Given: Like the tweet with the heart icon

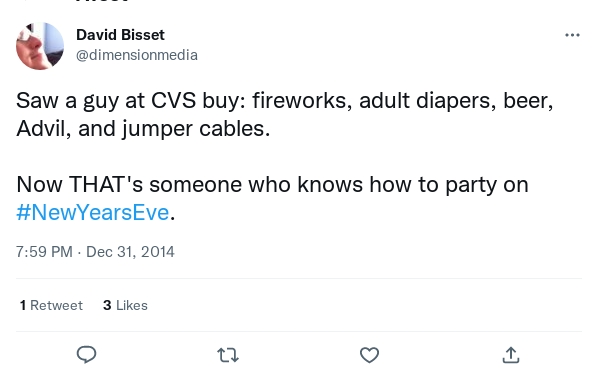Looking at the screenshot, I should click(370, 355).
